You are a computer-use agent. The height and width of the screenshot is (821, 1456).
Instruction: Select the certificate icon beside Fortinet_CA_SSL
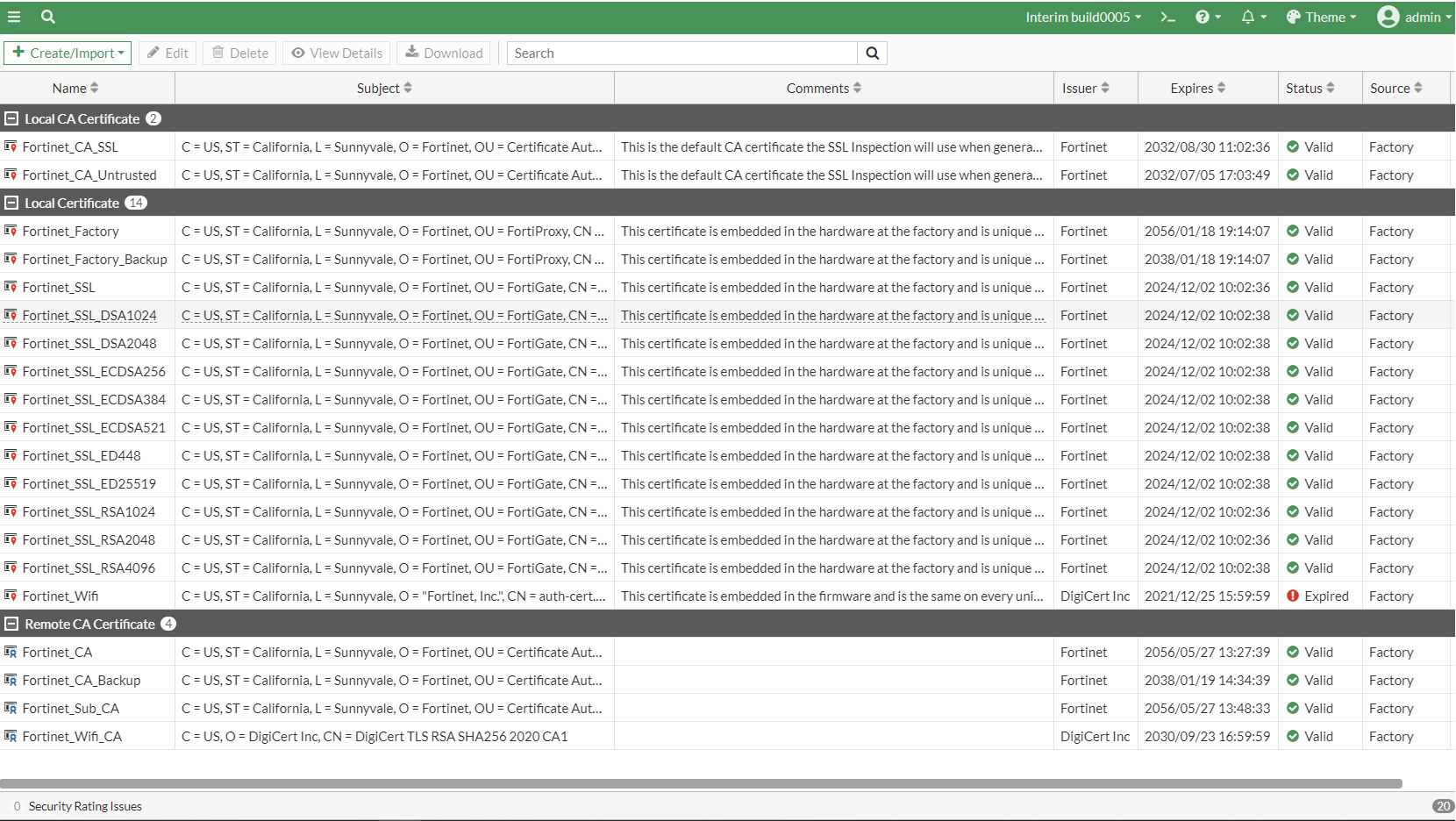[10, 146]
